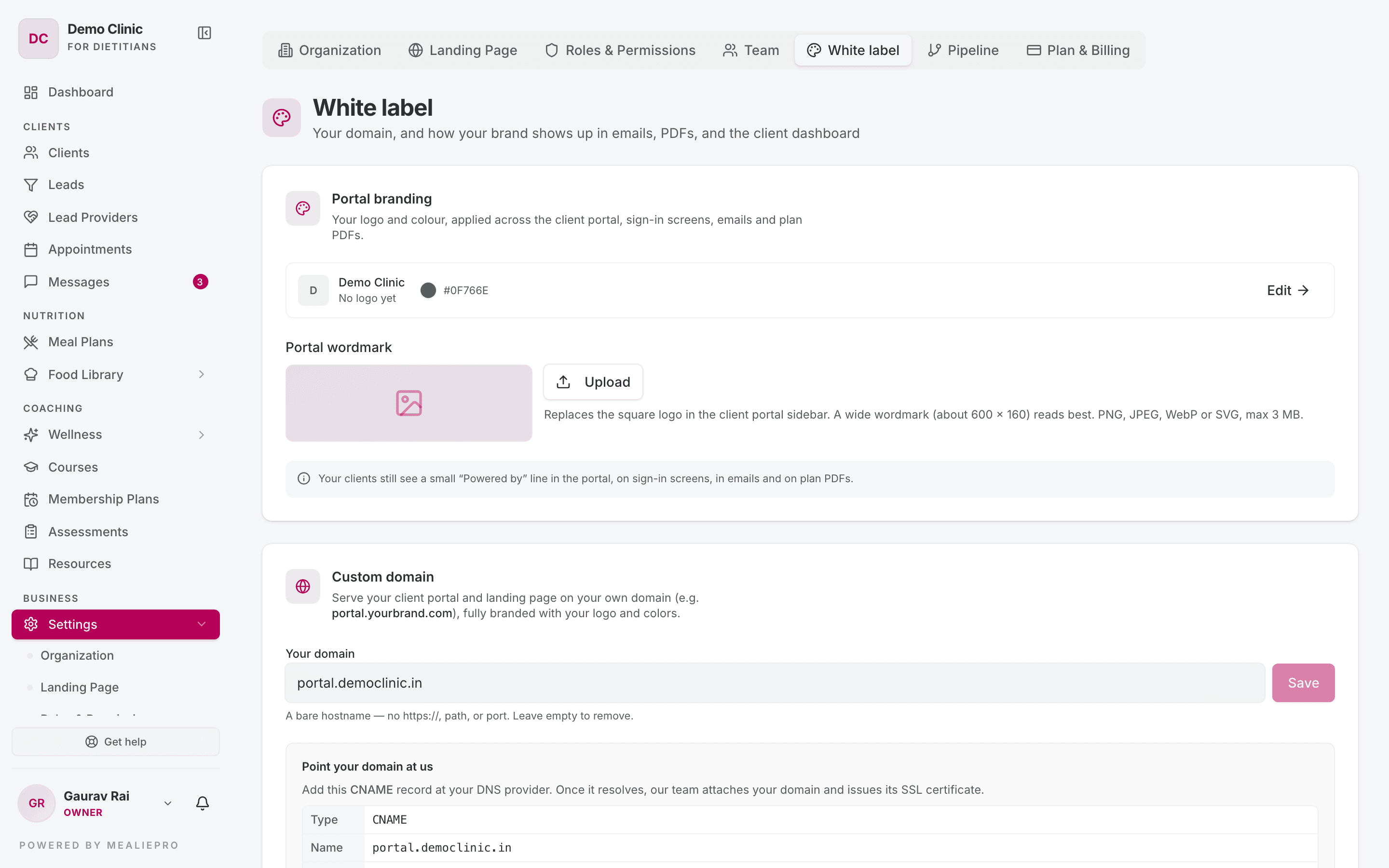
Task: Open Courses section
Action: (115, 467)
